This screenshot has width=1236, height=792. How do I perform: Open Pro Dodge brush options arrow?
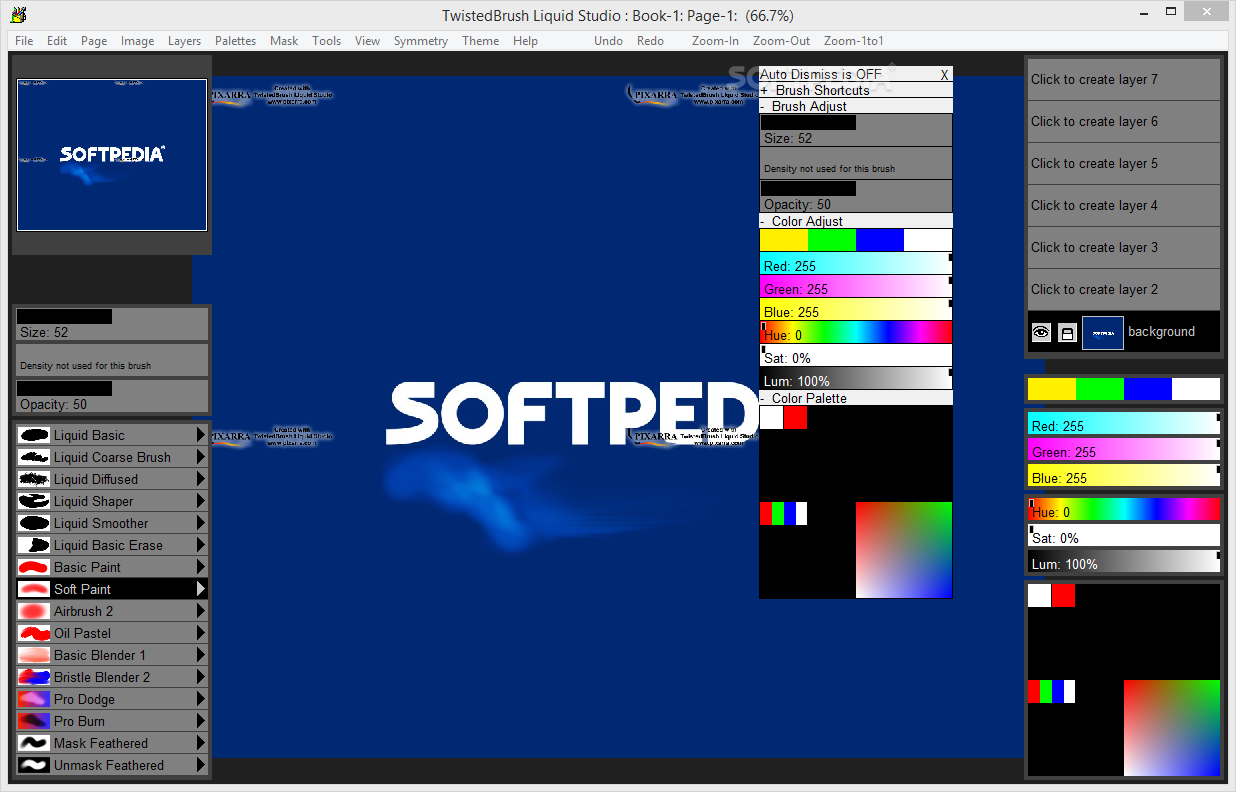[201, 699]
